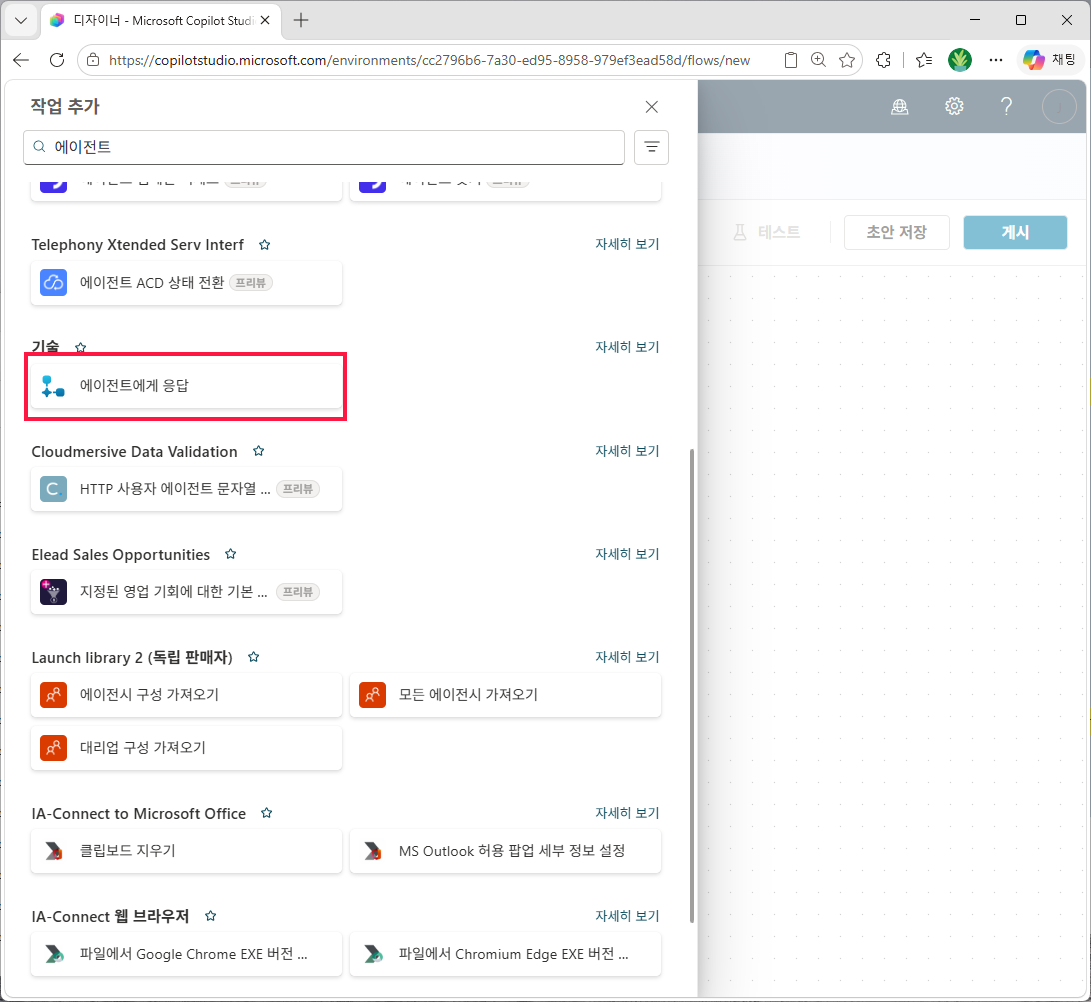Select MS Outlook 허용 팝업 세부 정보 설정
Image resolution: width=1091 pixels, height=1002 pixels.
pyautogui.click(x=505, y=851)
